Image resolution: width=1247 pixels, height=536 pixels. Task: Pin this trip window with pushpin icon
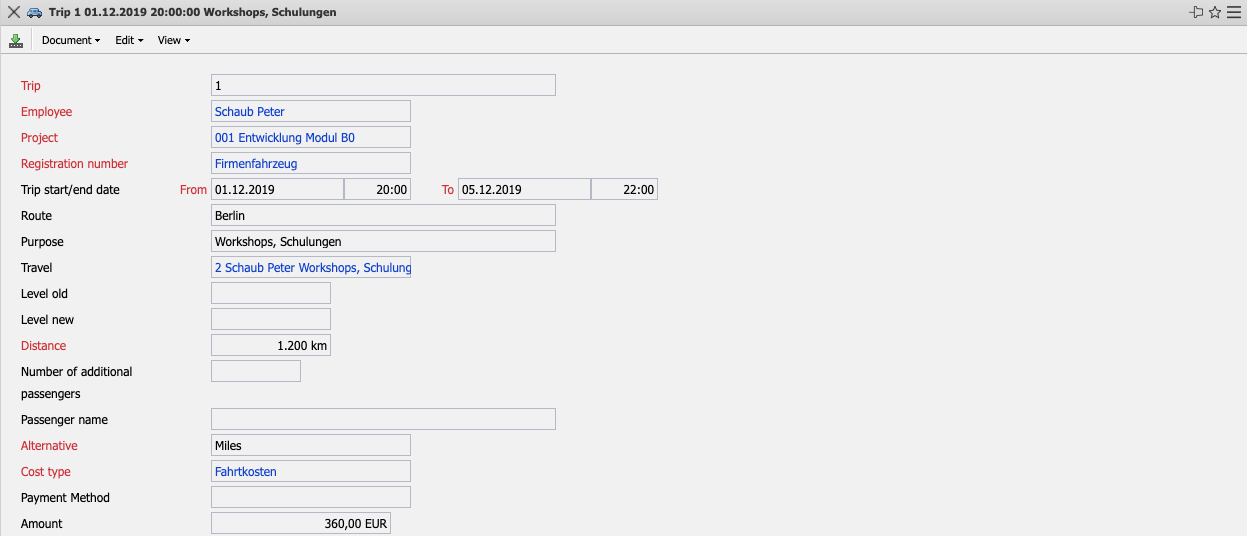1196,12
